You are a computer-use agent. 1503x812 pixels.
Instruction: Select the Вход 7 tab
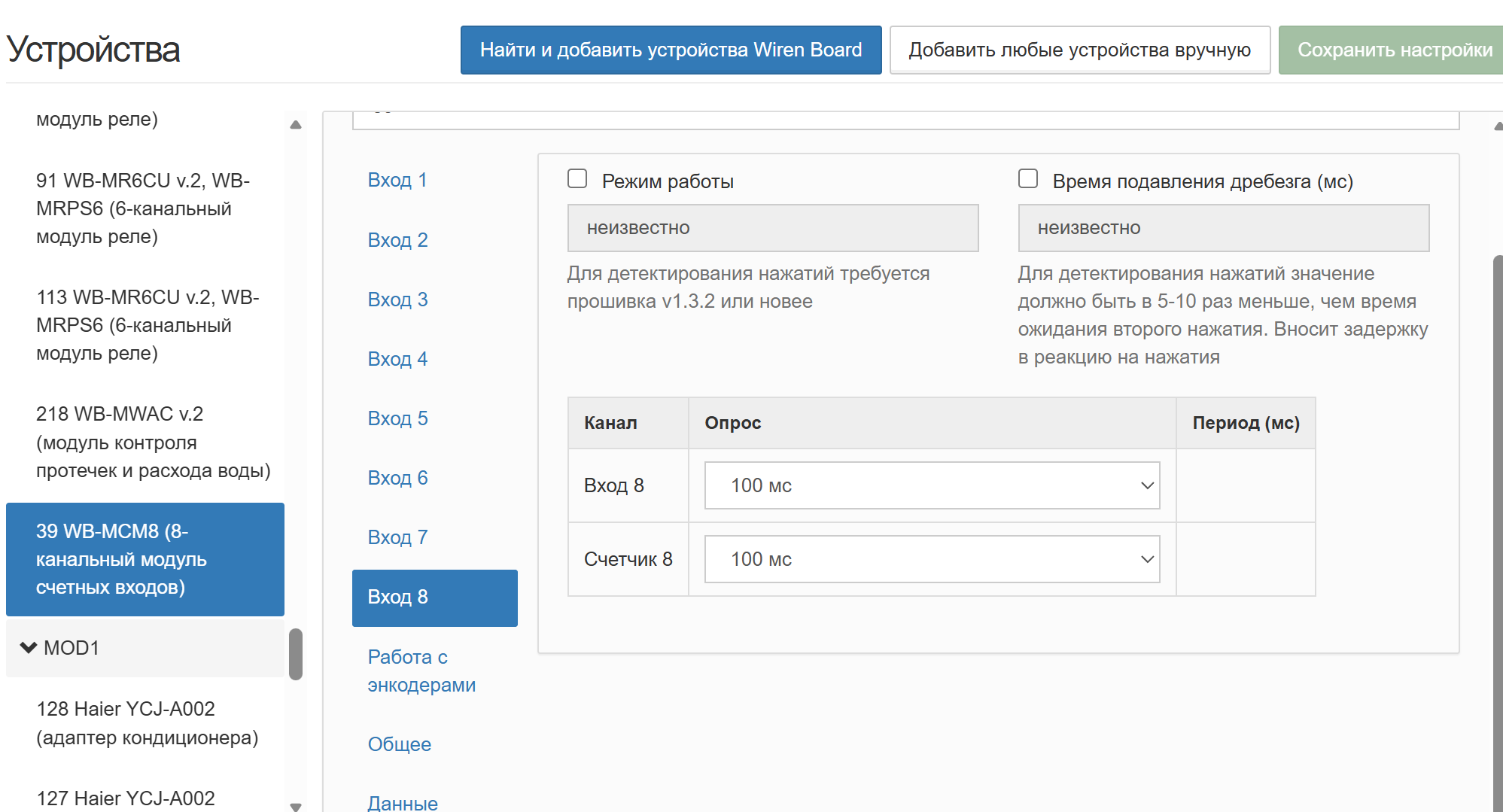(397, 537)
